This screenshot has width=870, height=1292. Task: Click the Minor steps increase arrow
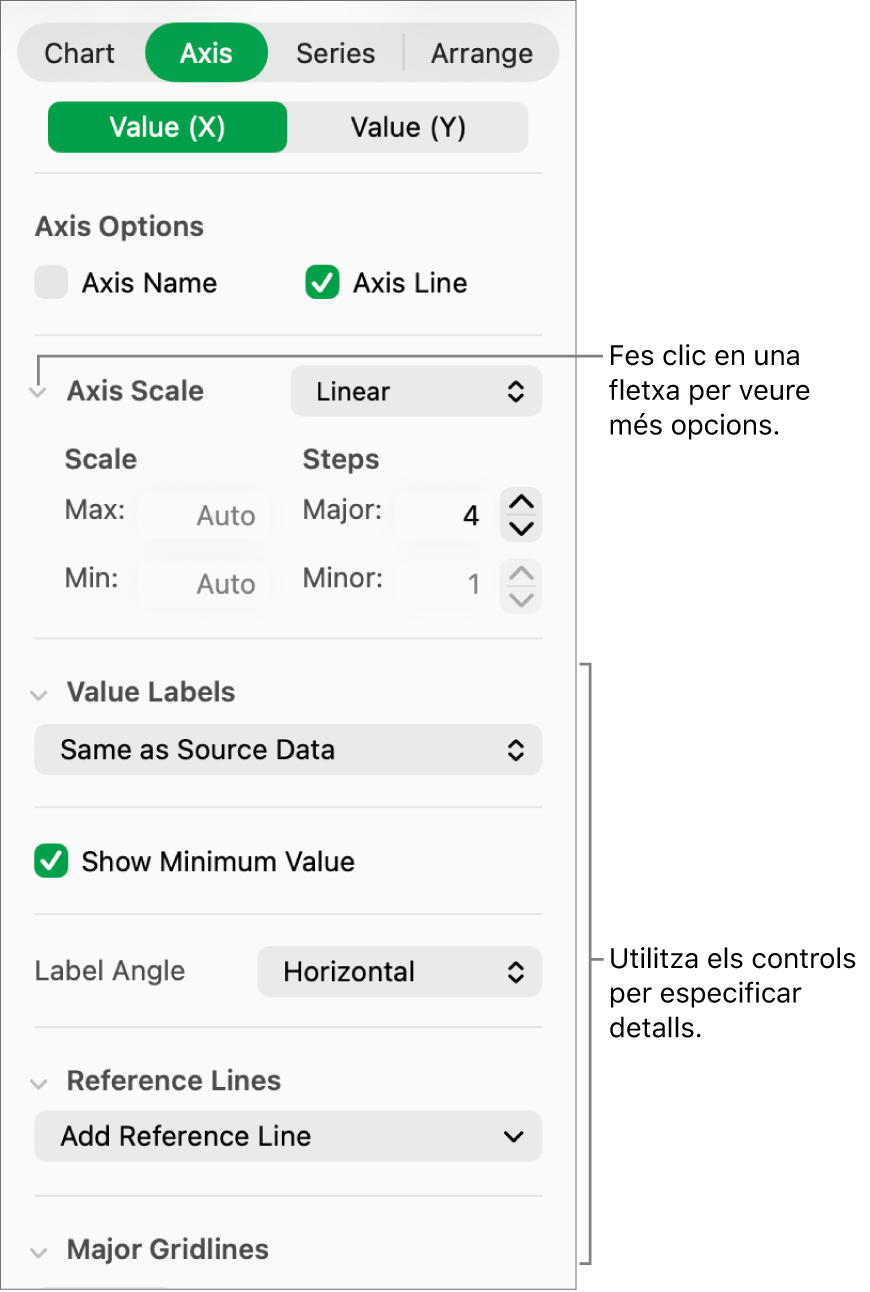[523, 572]
